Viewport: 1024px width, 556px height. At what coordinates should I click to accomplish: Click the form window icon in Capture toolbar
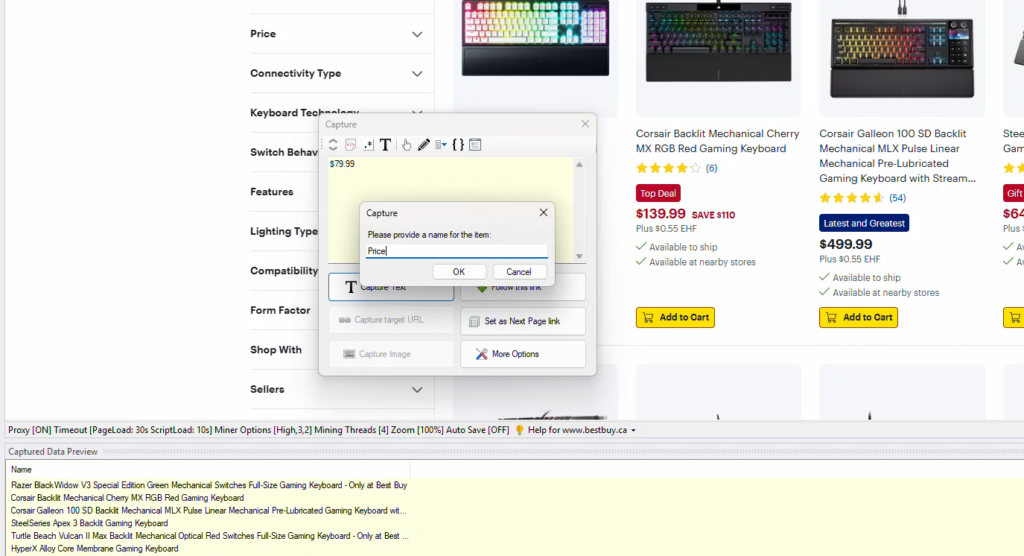[x=475, y=145]
